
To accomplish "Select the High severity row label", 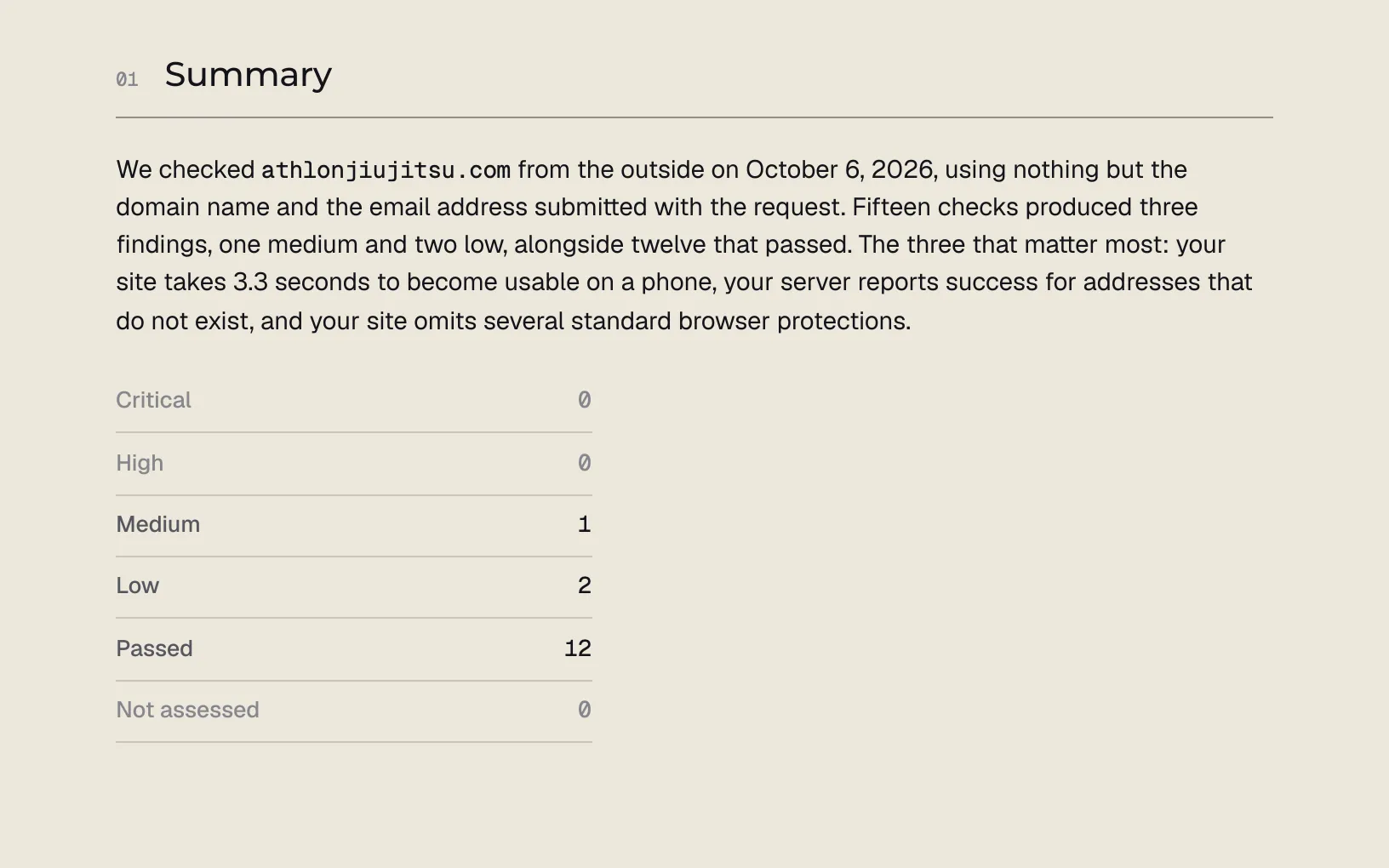I will (x=140, y=463).
